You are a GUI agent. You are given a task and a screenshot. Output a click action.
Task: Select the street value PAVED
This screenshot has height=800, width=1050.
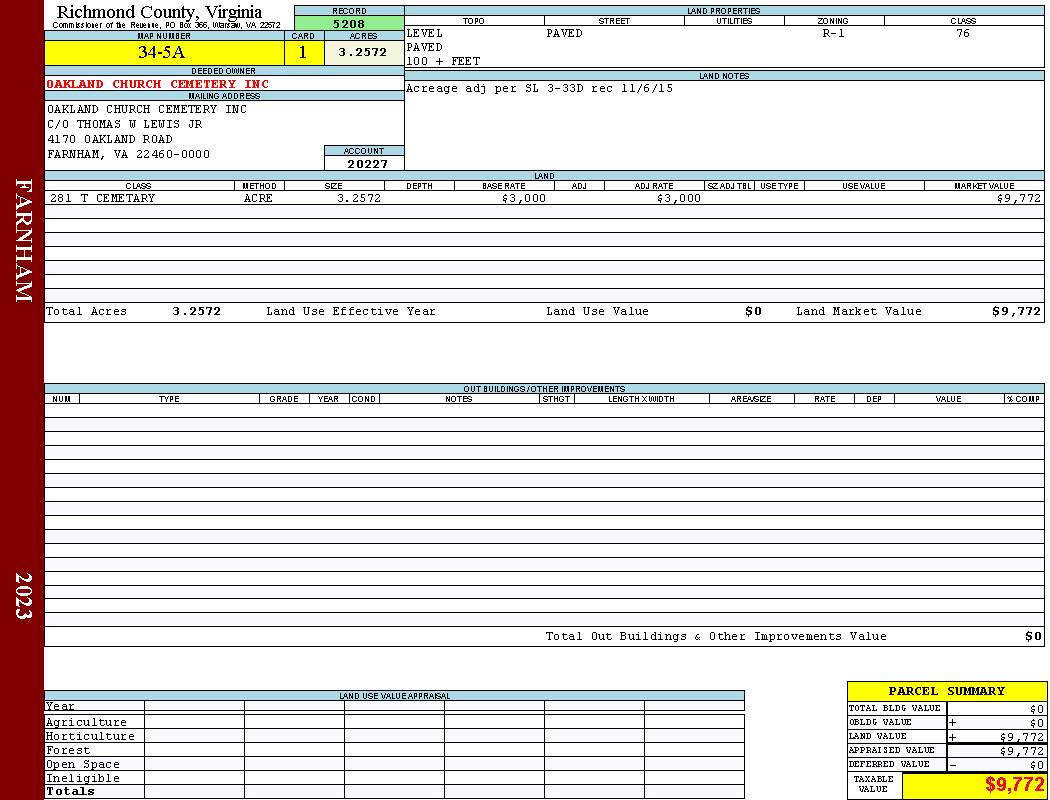click(565, 33)
